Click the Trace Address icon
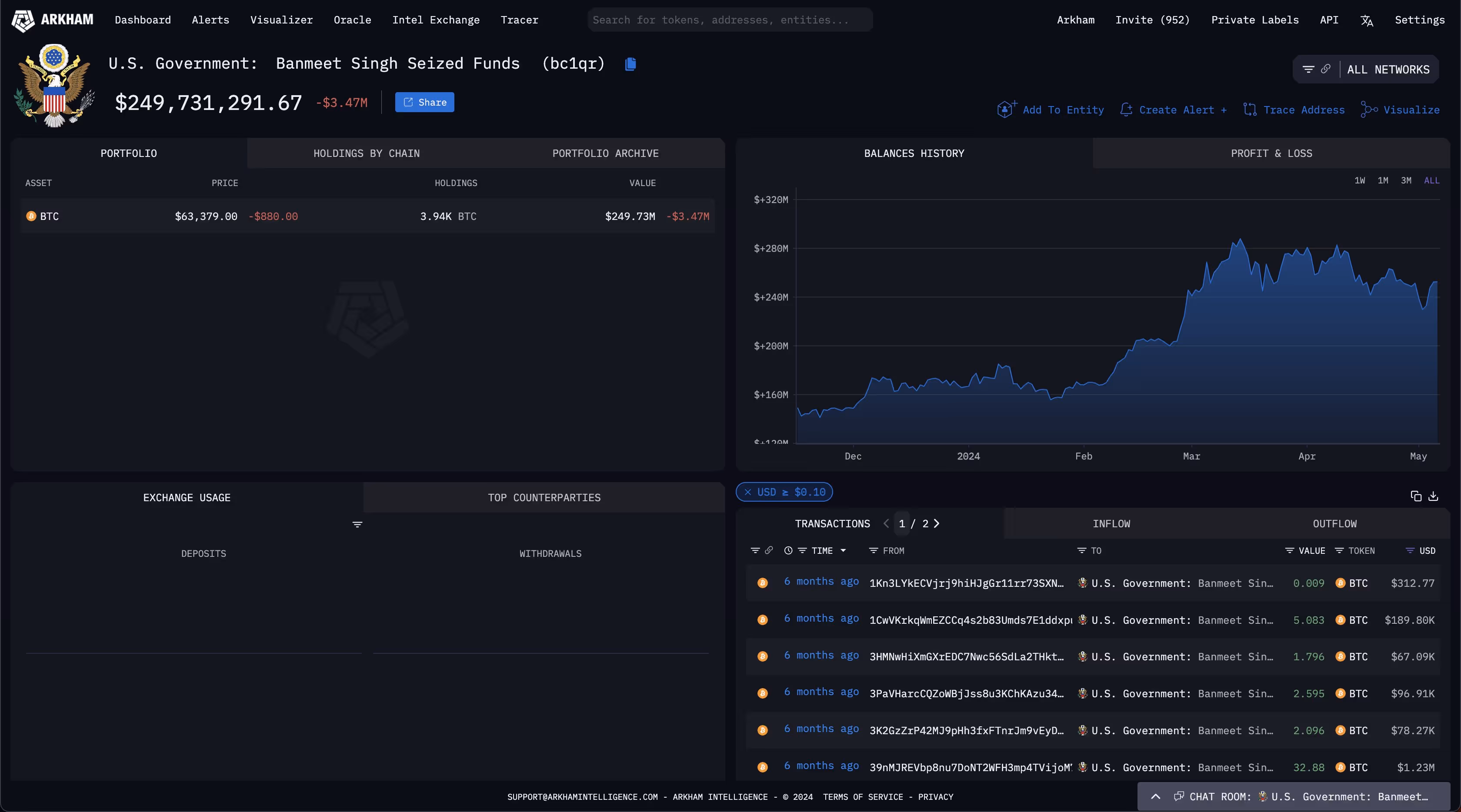 [x=1249, y=110]
